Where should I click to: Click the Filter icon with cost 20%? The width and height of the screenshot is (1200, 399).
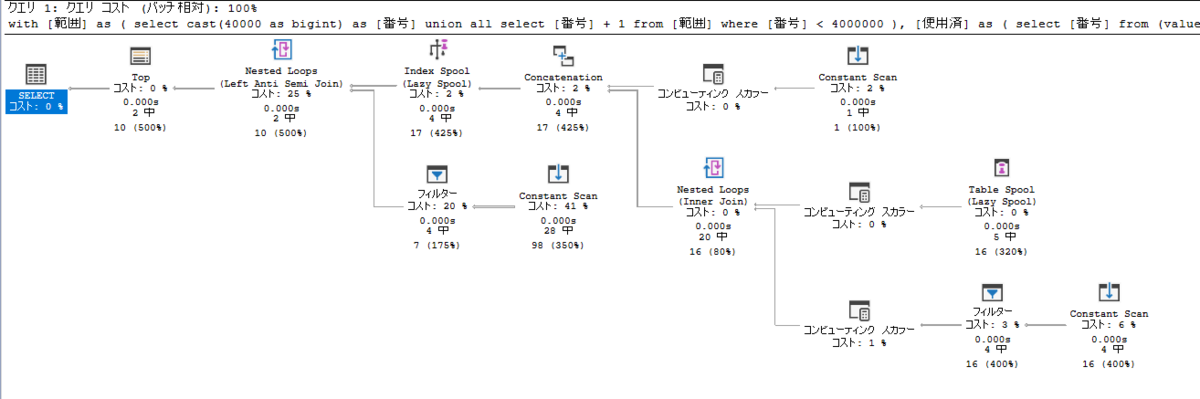(436, 175)
